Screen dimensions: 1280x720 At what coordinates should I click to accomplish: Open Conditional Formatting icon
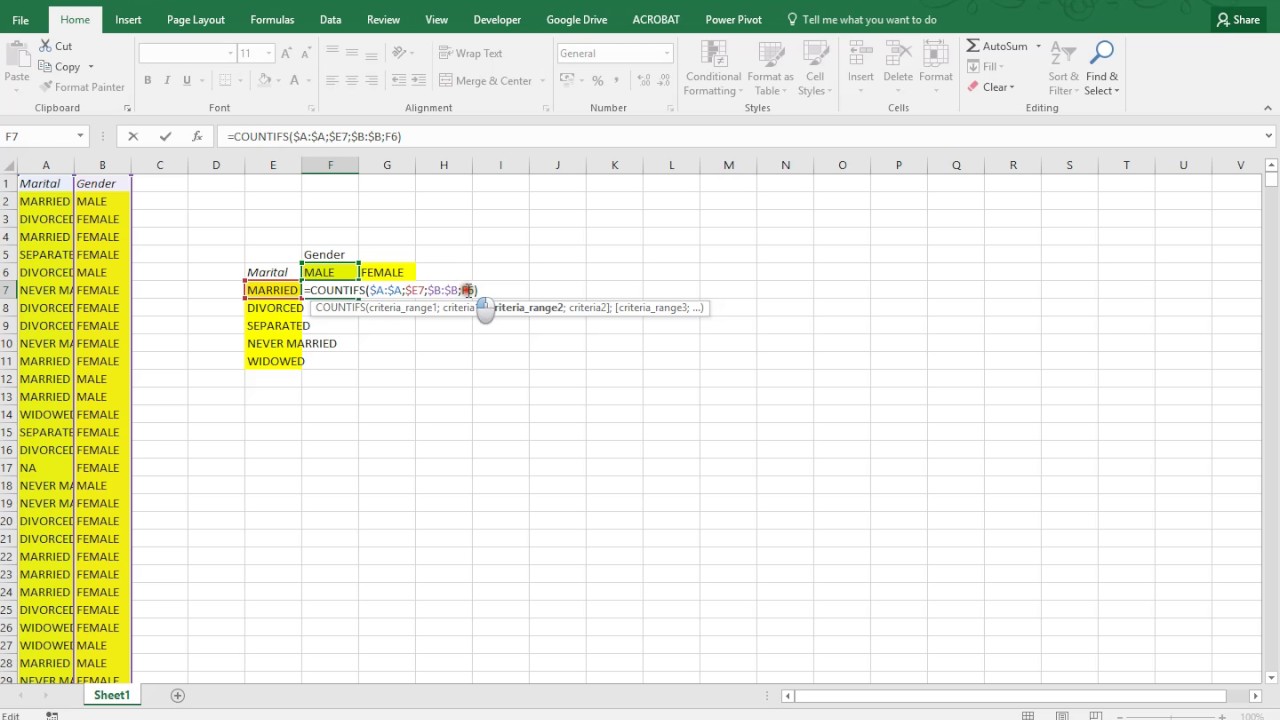click(713, 54)
